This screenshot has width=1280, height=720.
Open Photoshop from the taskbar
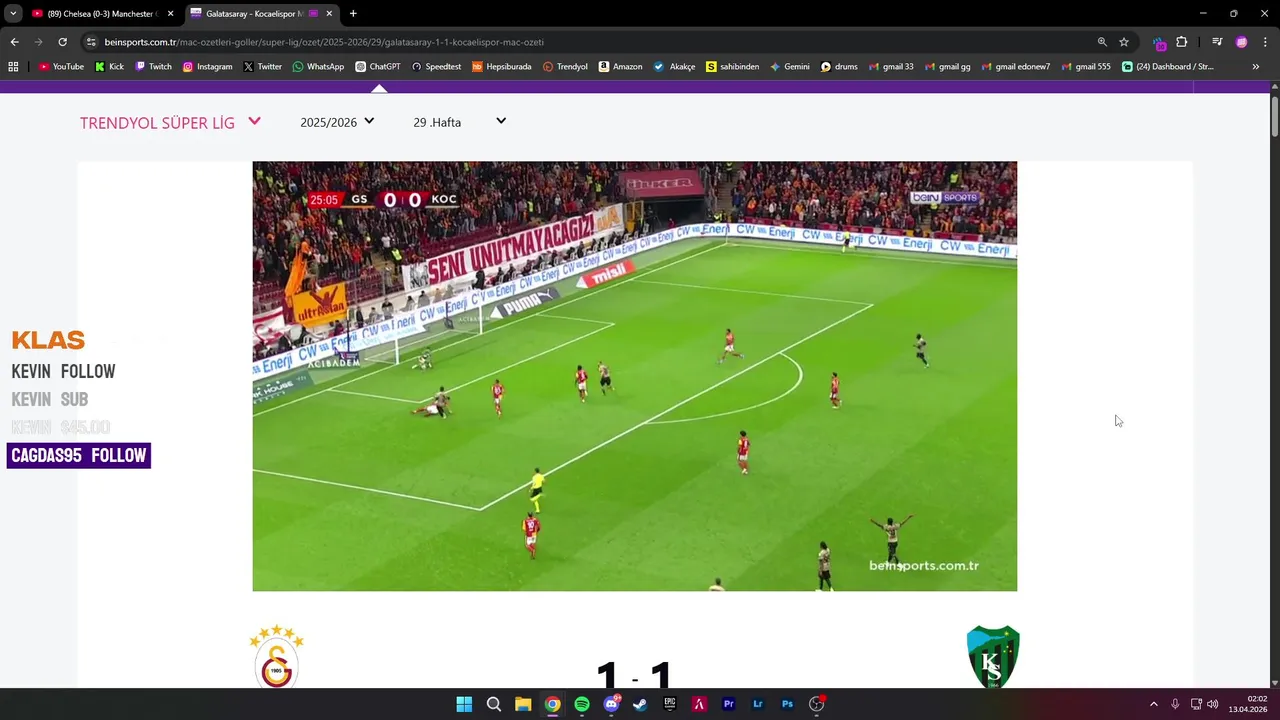pos(787,704)
